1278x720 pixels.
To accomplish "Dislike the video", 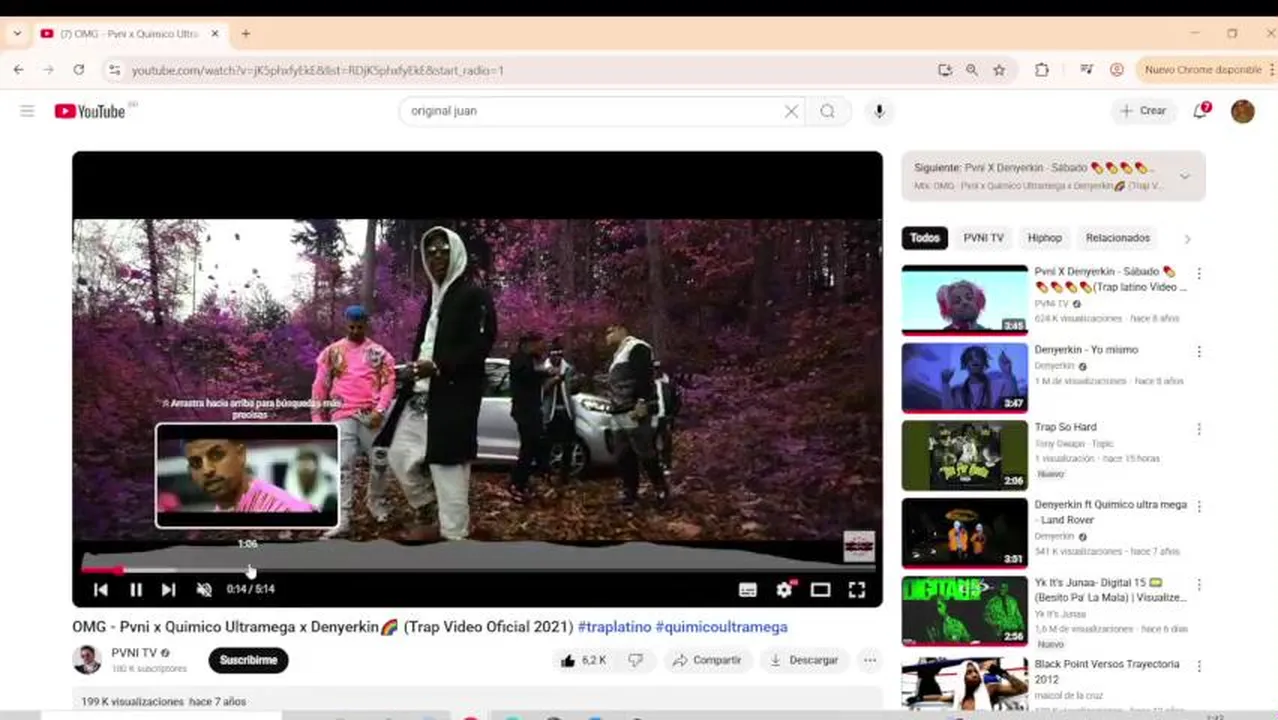I will coord(635,660).
